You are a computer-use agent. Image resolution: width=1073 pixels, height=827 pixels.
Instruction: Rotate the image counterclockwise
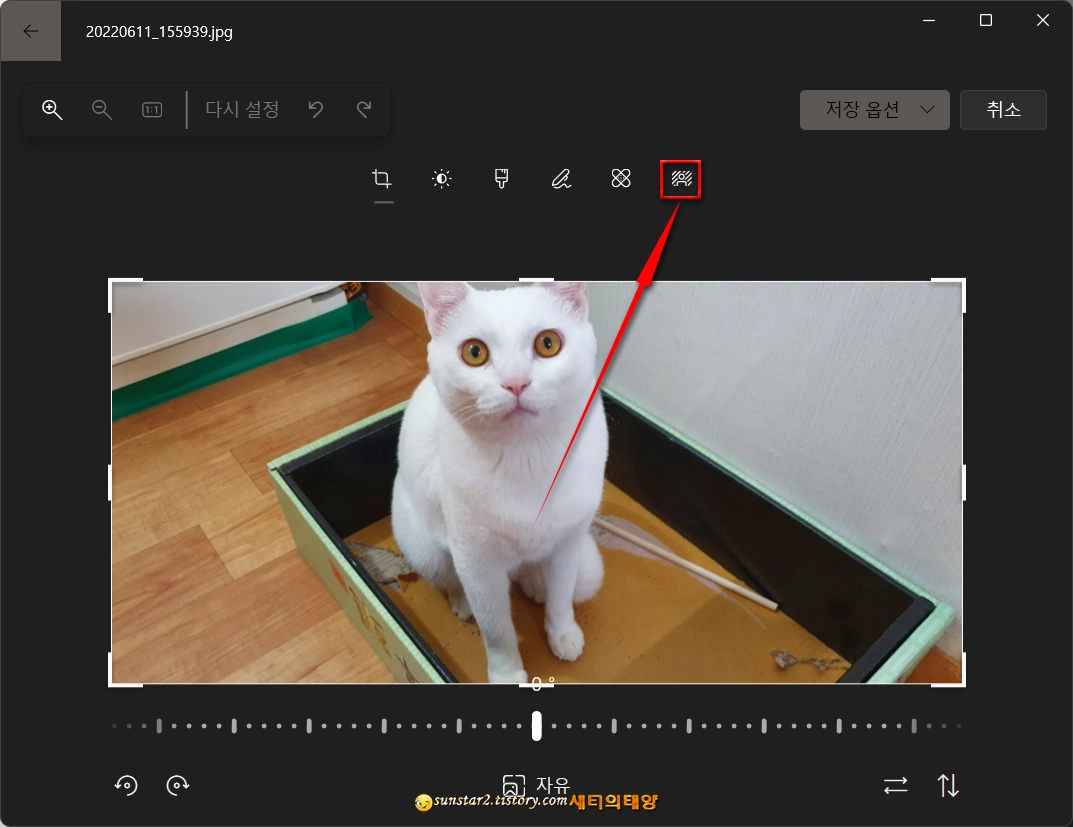pyautogui.click(x=126, y=785)
